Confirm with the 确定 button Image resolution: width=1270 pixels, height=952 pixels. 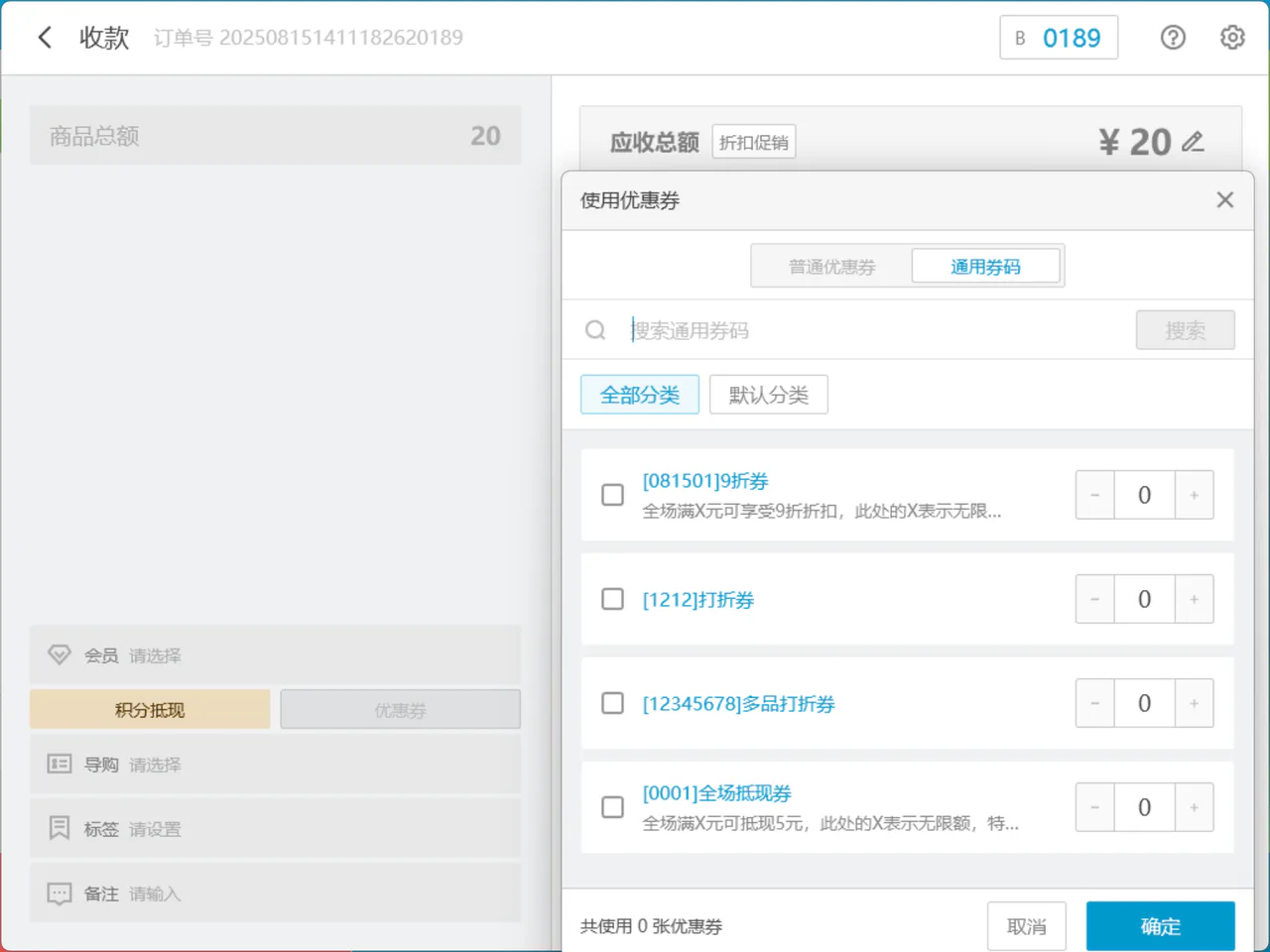[1161, 926]
